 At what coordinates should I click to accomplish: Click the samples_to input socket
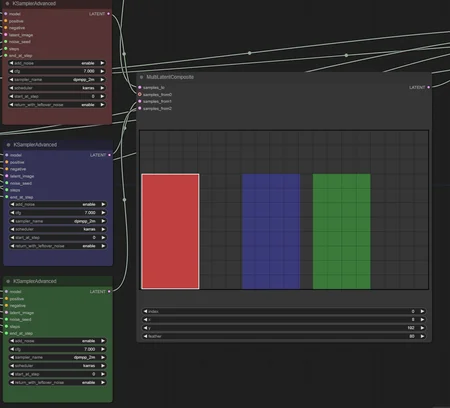[140, 87]
